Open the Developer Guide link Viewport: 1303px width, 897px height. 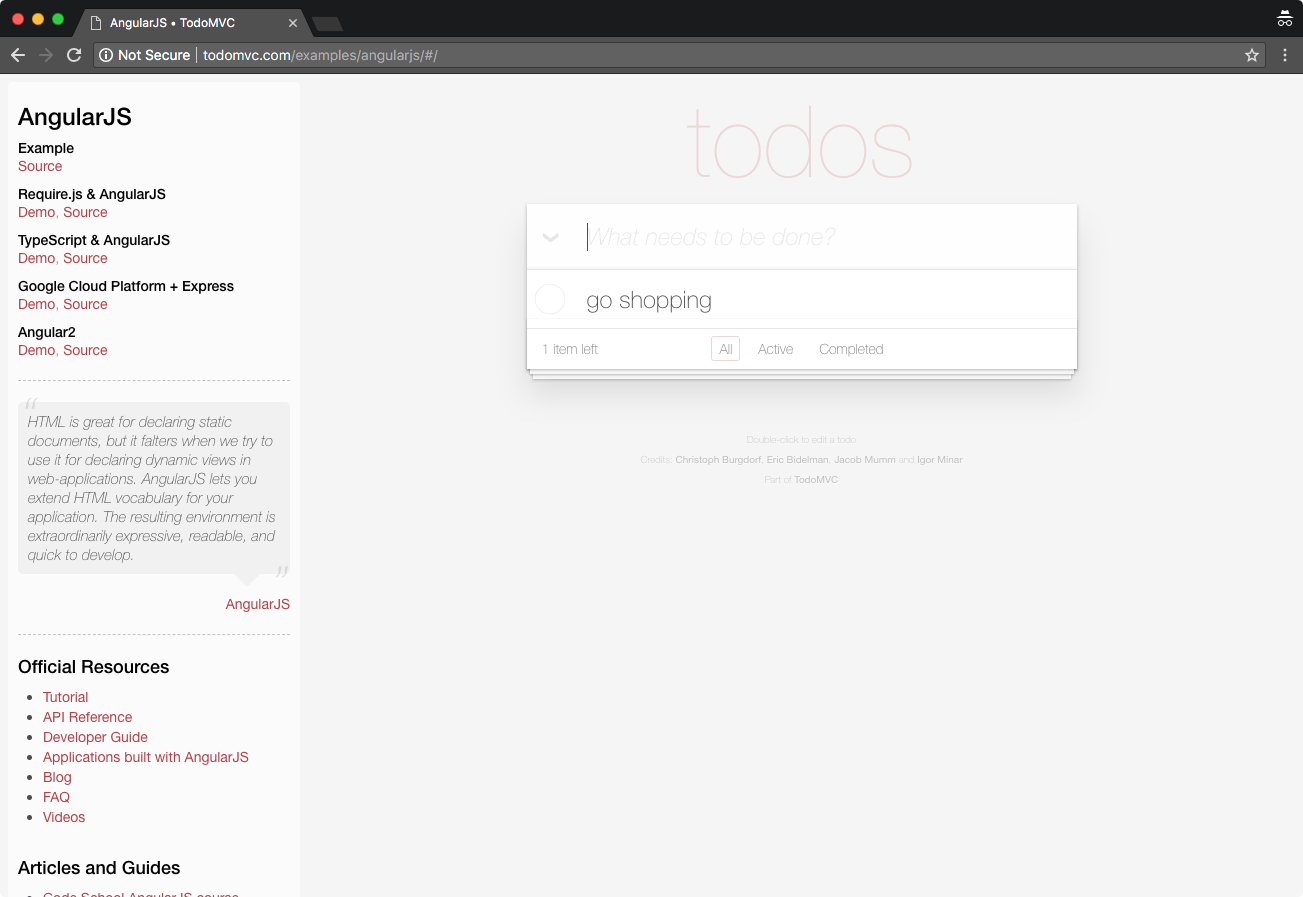point(95,737)
